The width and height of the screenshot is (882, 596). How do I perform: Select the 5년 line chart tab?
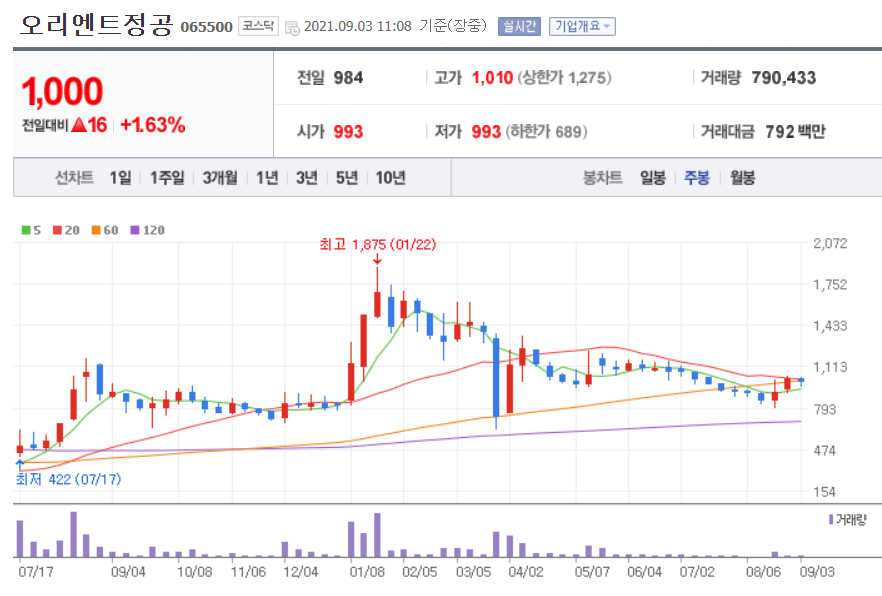click(347, 178)
